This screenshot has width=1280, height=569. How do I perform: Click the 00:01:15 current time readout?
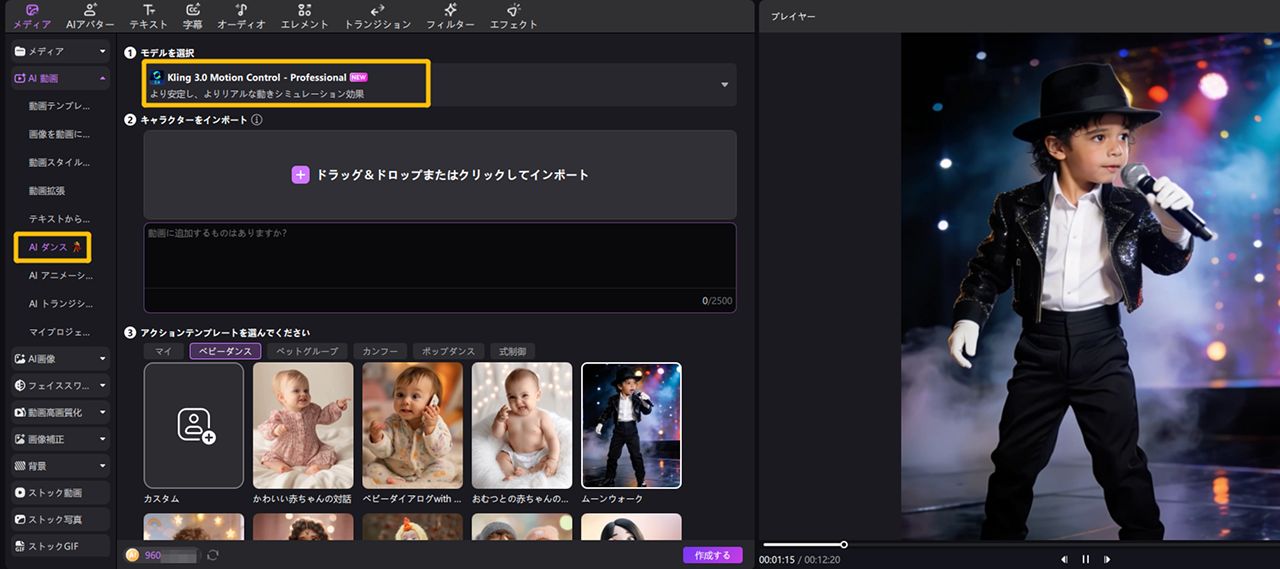(777, 560)
